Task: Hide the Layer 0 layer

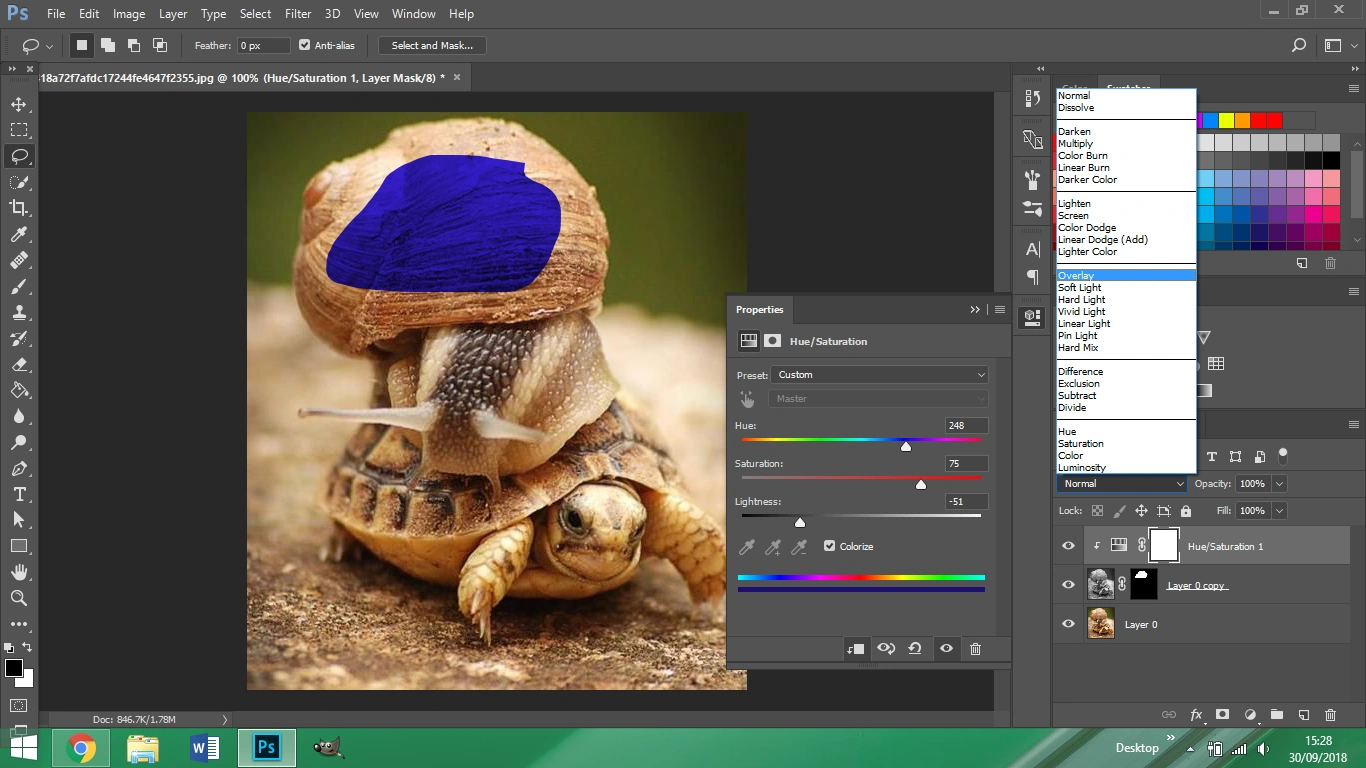Action: pos(1068,624)
